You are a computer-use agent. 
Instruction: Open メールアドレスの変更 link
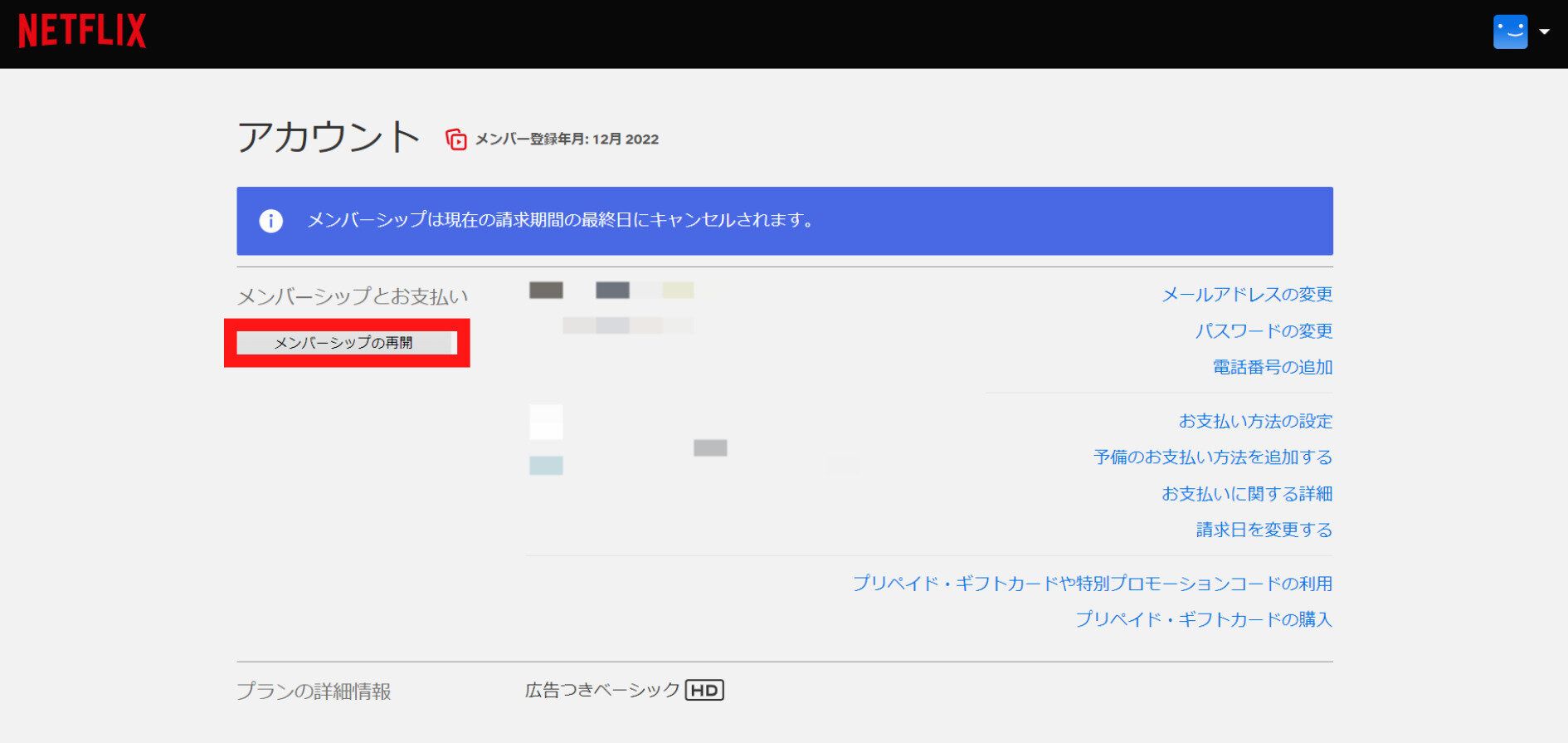[1246, 295]
